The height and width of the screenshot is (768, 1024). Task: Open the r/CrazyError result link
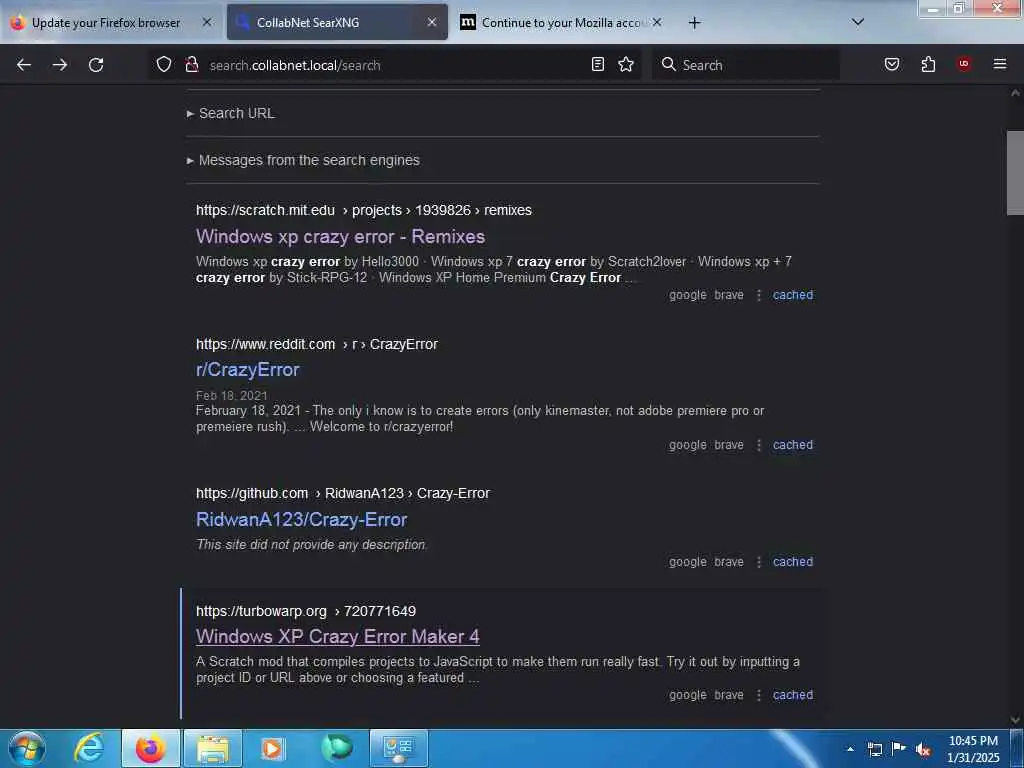248,370
